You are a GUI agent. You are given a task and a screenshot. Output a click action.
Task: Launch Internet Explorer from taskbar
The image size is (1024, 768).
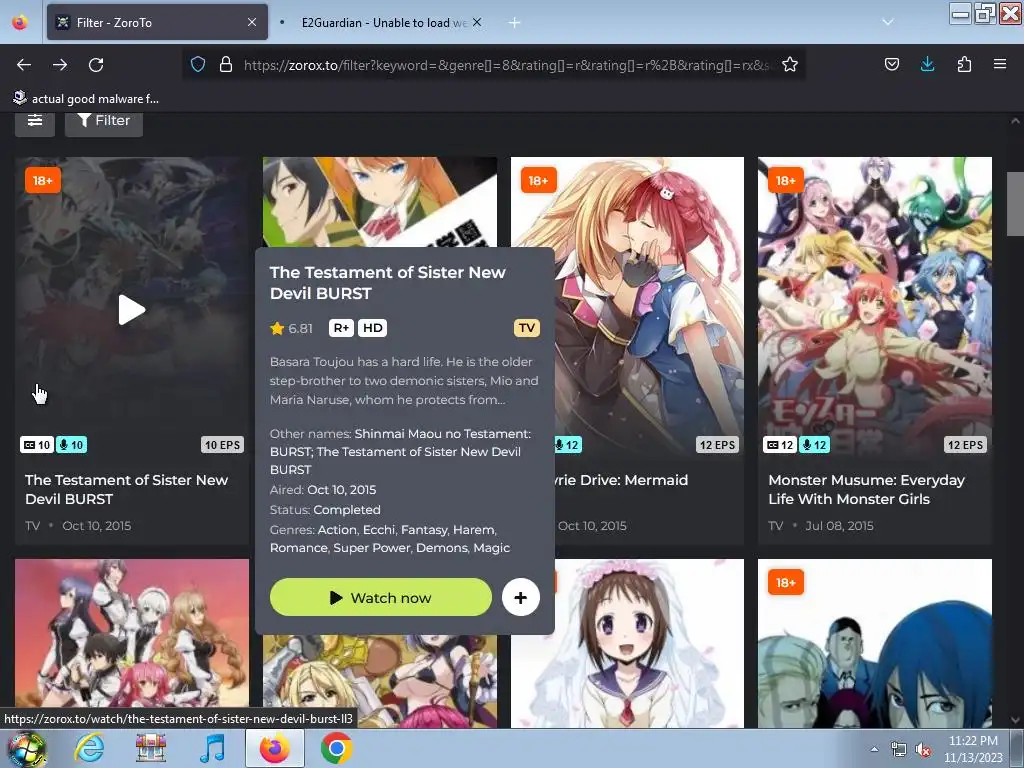[x=89, y=748]
